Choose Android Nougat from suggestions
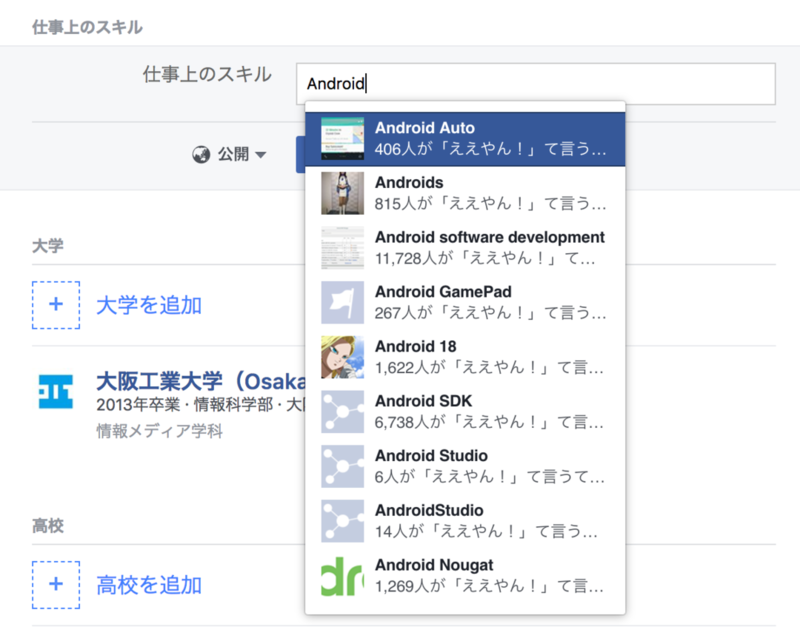 (x=465, y=576)
